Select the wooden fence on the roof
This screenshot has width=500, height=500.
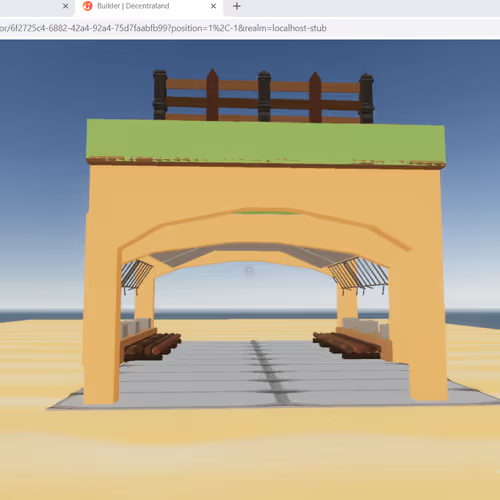(263, 97)
